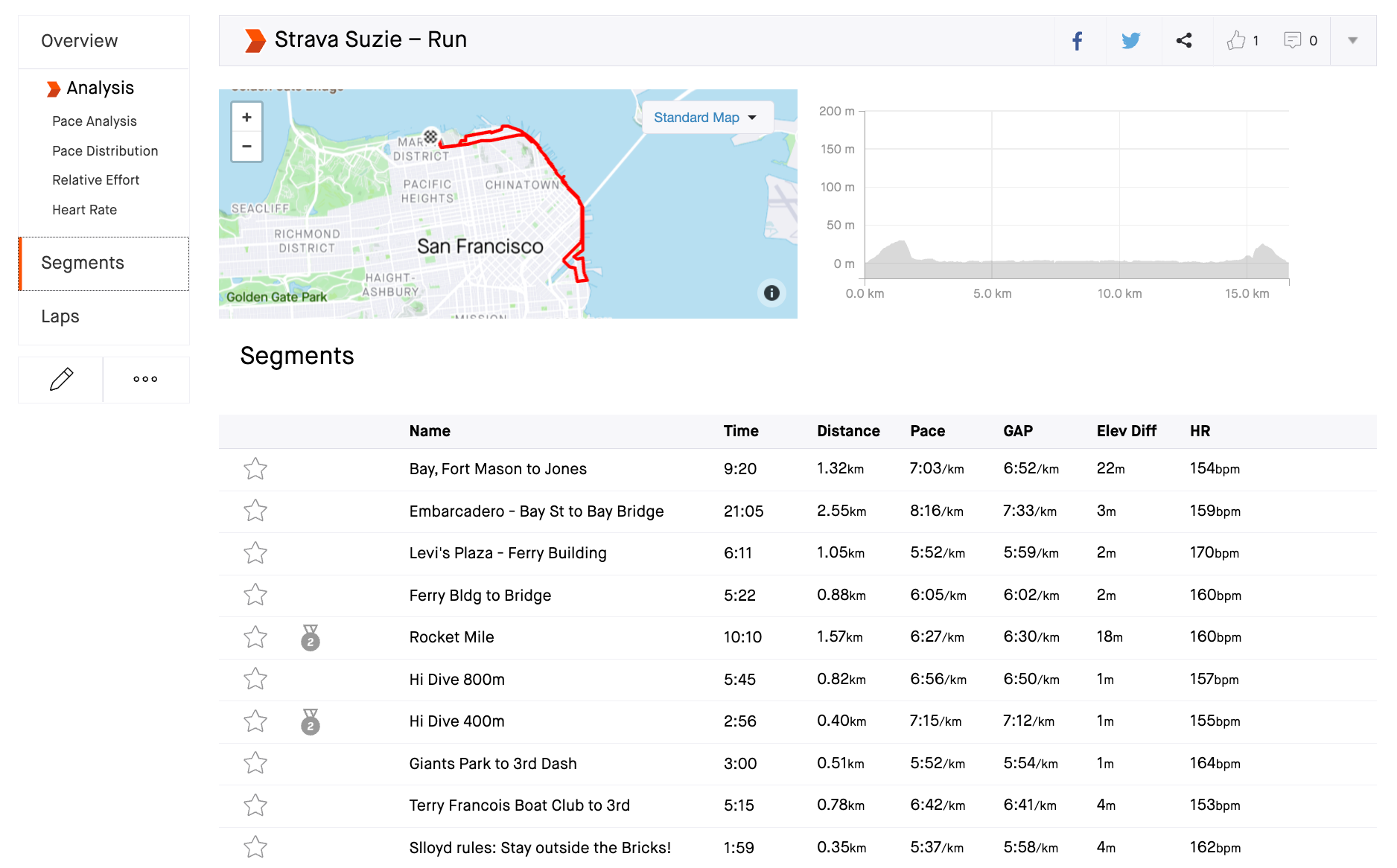
Task: Open more actions via the ellipsis icon
Action: pos(146,379)
